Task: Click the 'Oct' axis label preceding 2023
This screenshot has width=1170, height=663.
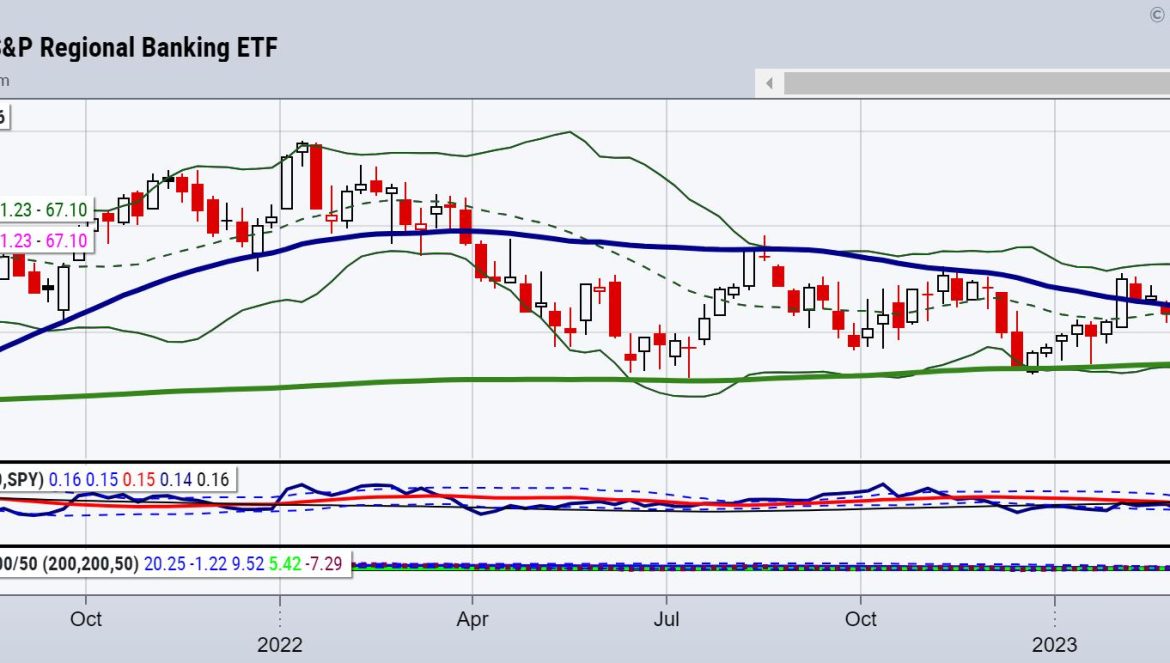Action: coord(860,619)
